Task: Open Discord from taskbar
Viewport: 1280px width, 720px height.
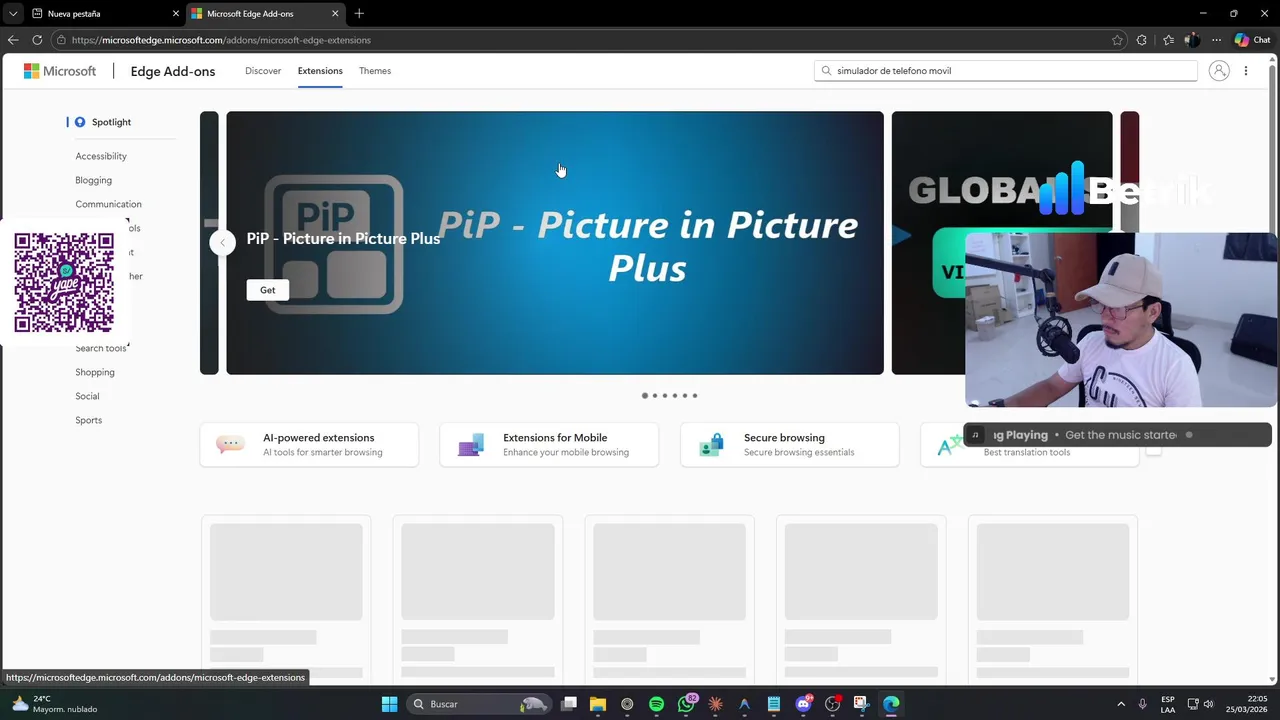Action: pos(803,704)
